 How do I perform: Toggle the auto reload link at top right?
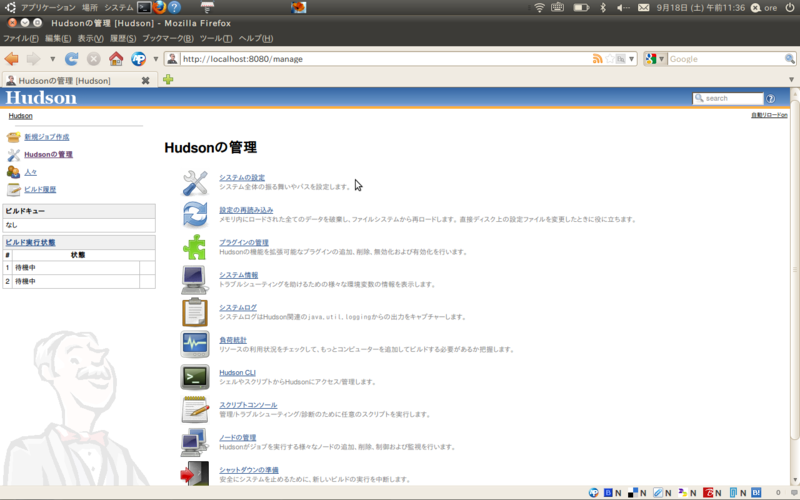769,115
